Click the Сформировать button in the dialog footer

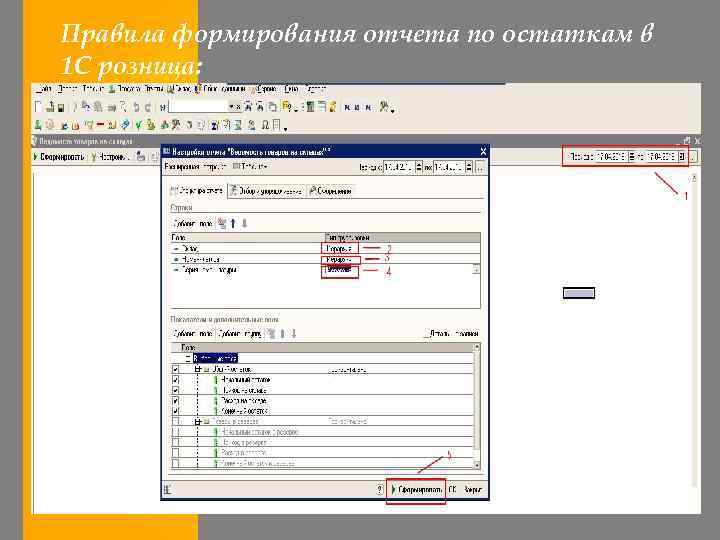pos(416,490)
